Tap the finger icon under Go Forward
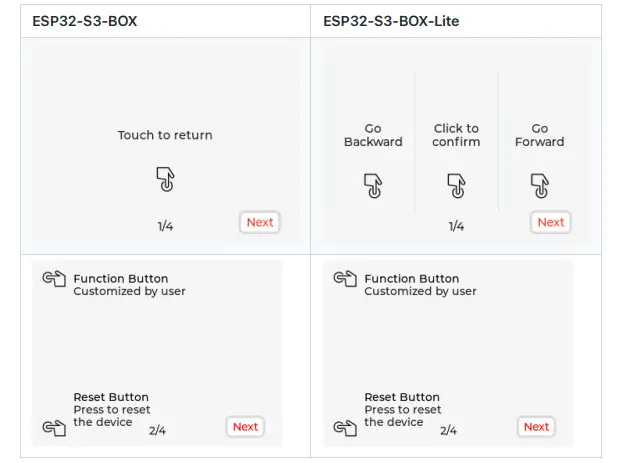618x463 pixels. tap(539, 186)
